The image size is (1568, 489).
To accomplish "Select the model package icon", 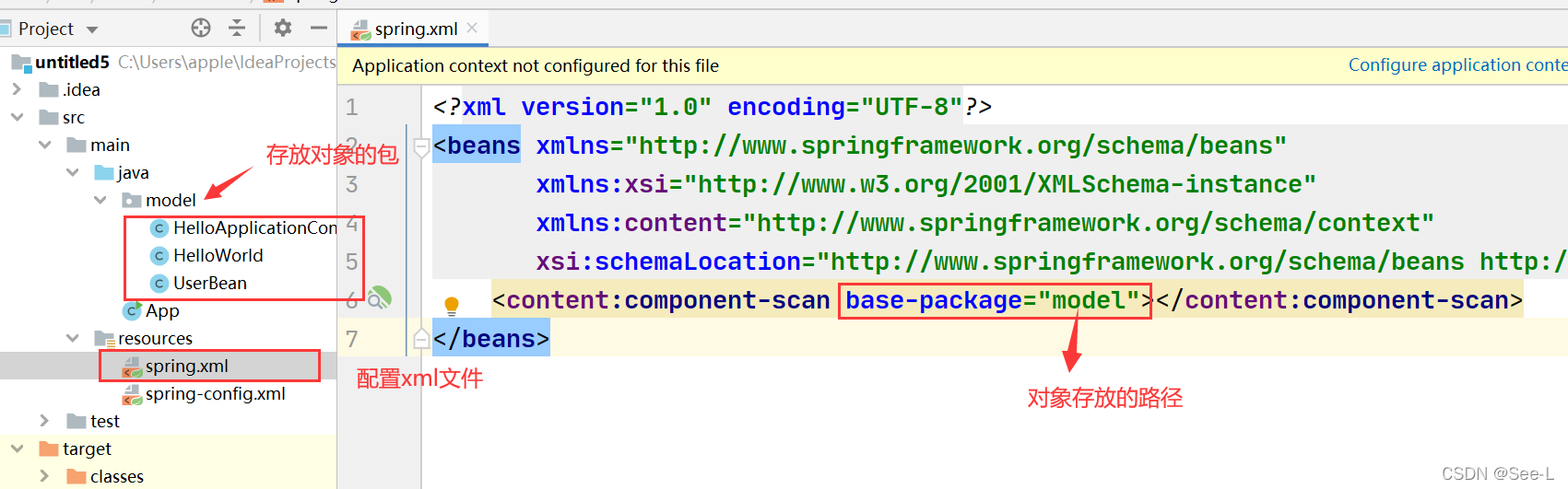I will (x=132, y=200).
